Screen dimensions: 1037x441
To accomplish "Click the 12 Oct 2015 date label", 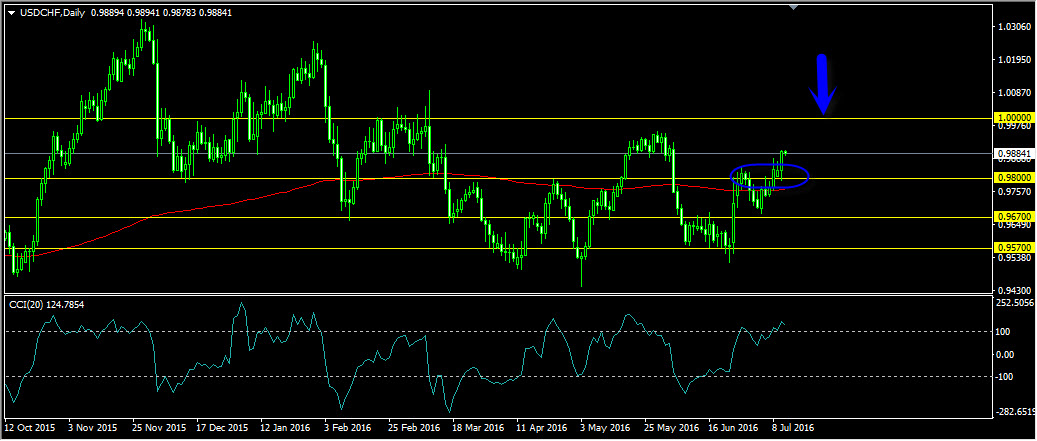I will (x=32, y=427).
